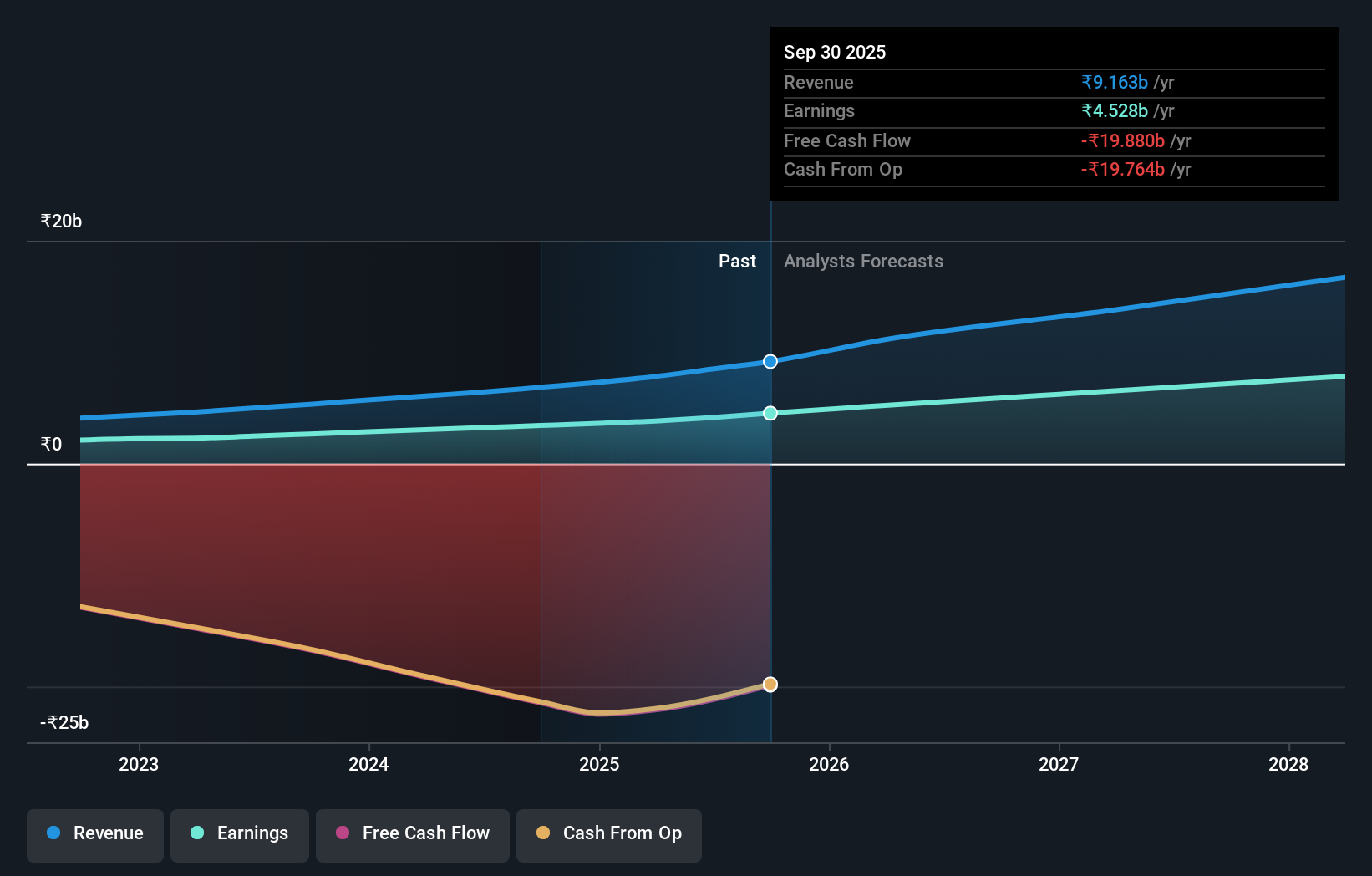Select the Cash From Op marker near -₹20b
The height and width of the screenshot is (876, 1372).
770,684
